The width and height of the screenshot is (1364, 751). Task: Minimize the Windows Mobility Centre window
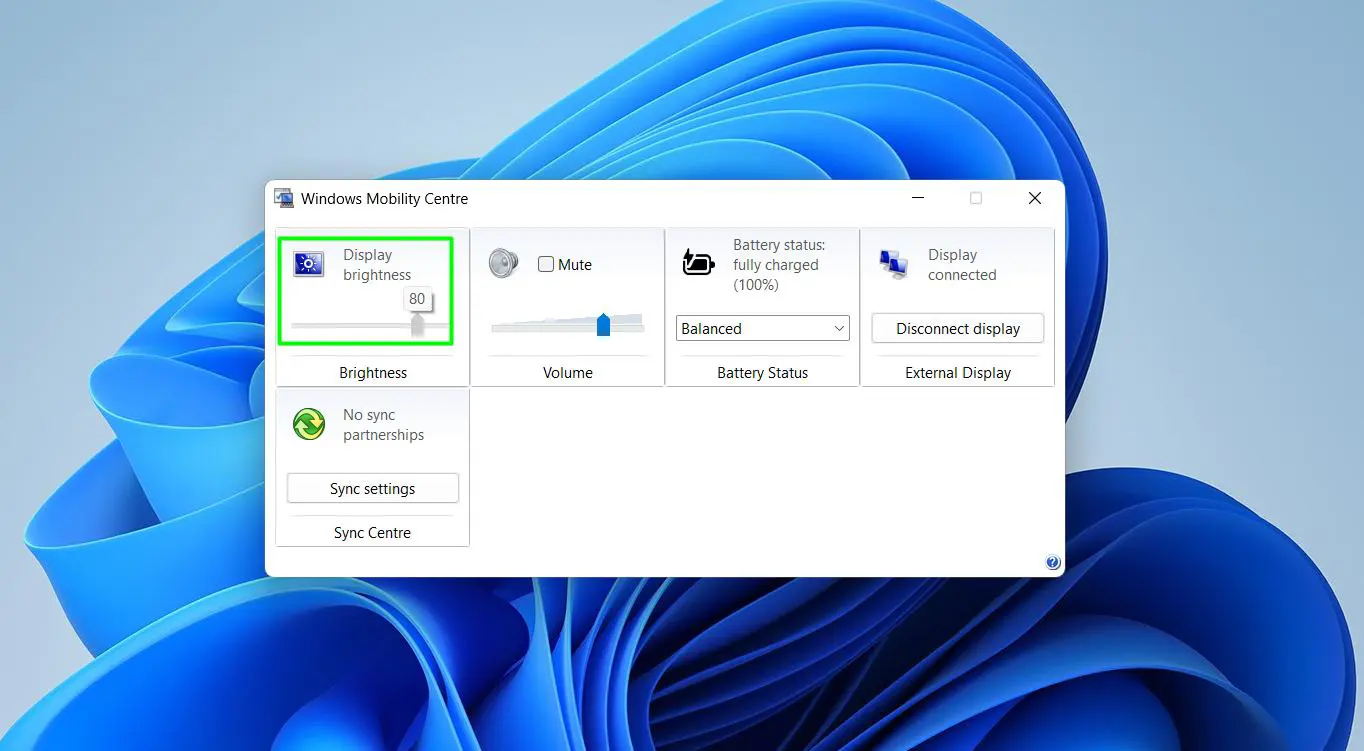[918, 198]
